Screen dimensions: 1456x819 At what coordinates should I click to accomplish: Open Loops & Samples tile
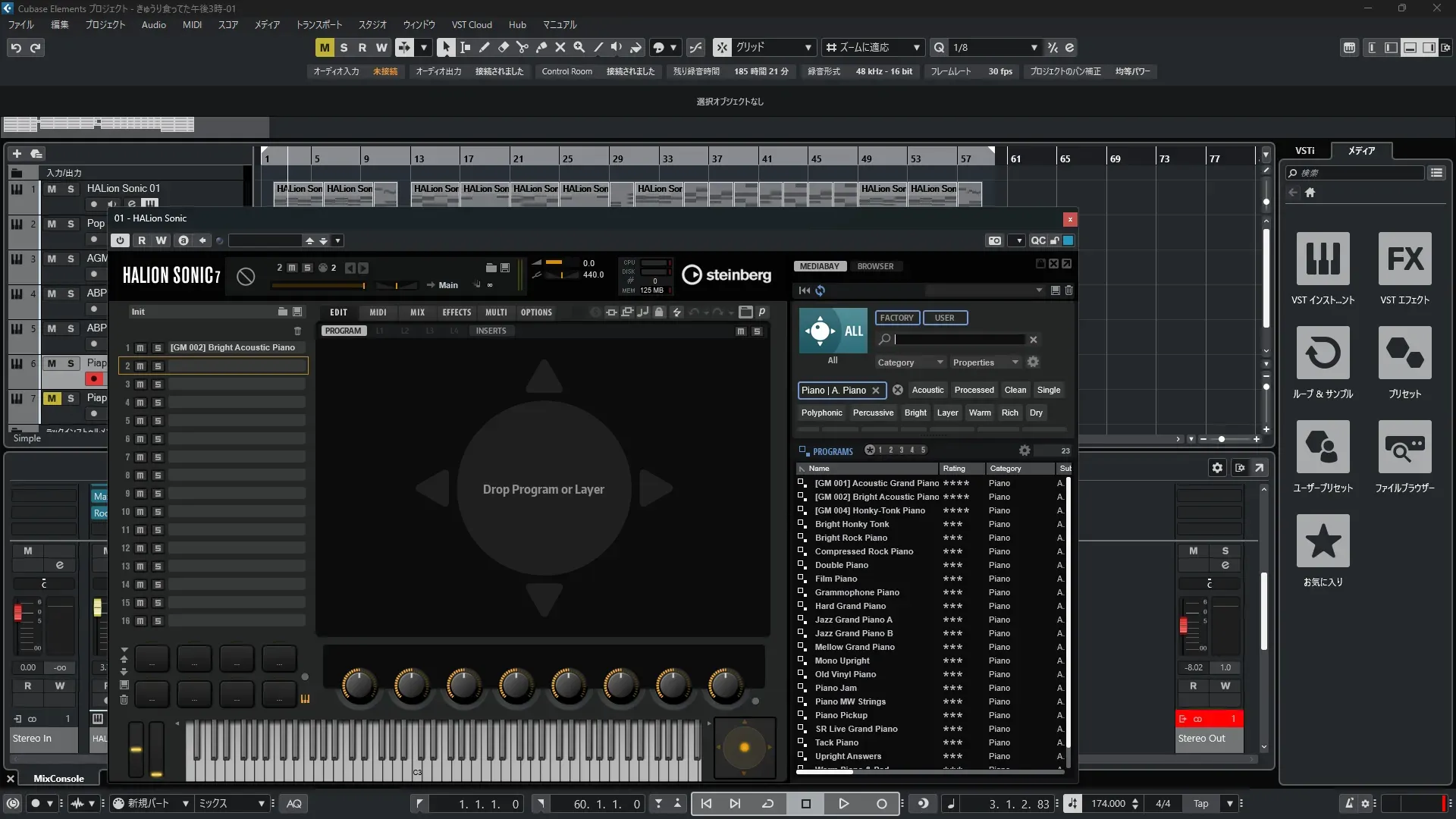click(1323, 353)
